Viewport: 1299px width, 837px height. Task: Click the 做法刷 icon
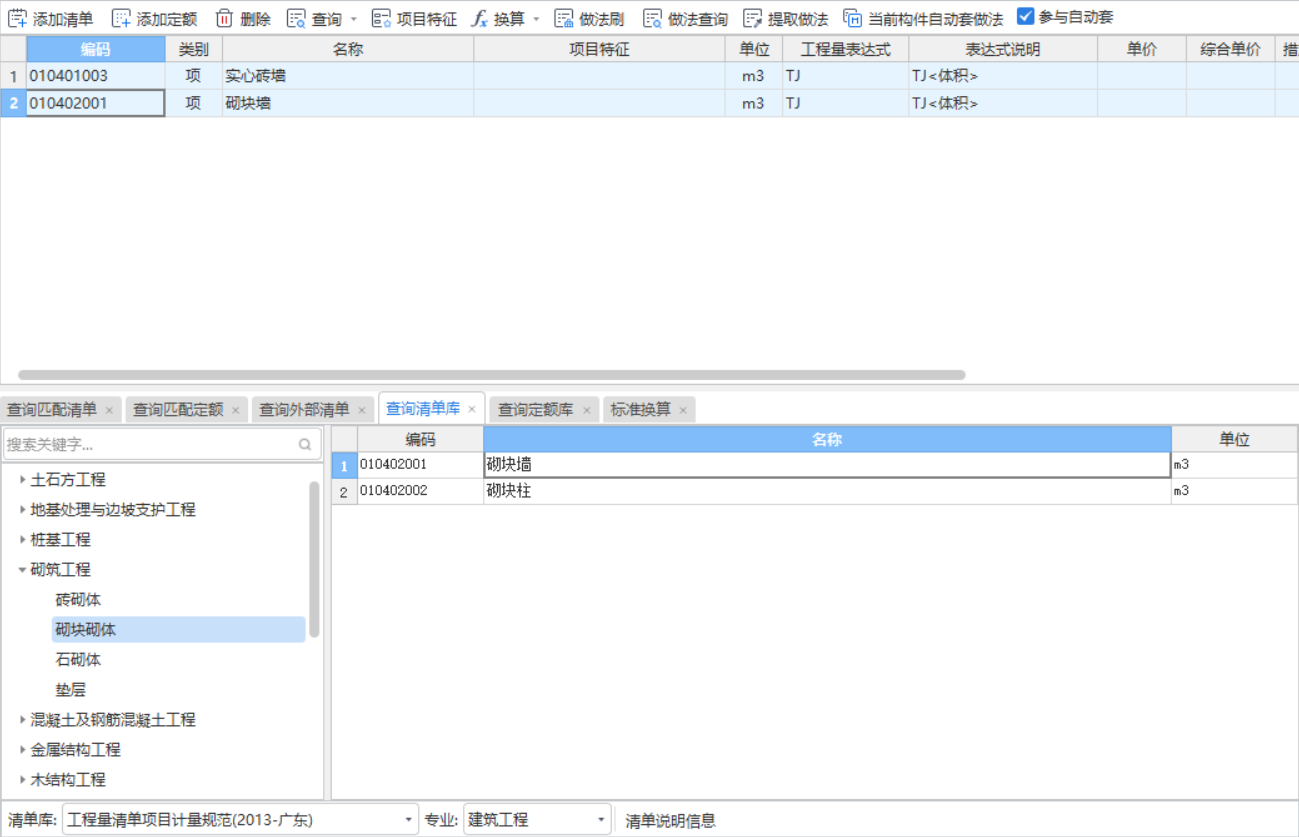[x=564, y=18]
